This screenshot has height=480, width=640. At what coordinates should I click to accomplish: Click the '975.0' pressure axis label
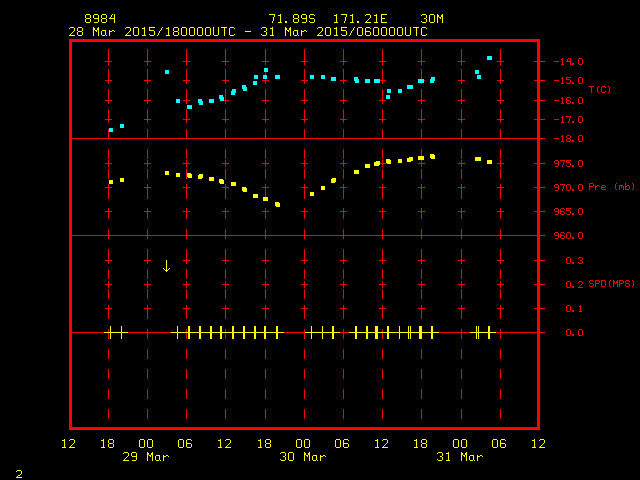pyautogui.click(x=568, y=164)
